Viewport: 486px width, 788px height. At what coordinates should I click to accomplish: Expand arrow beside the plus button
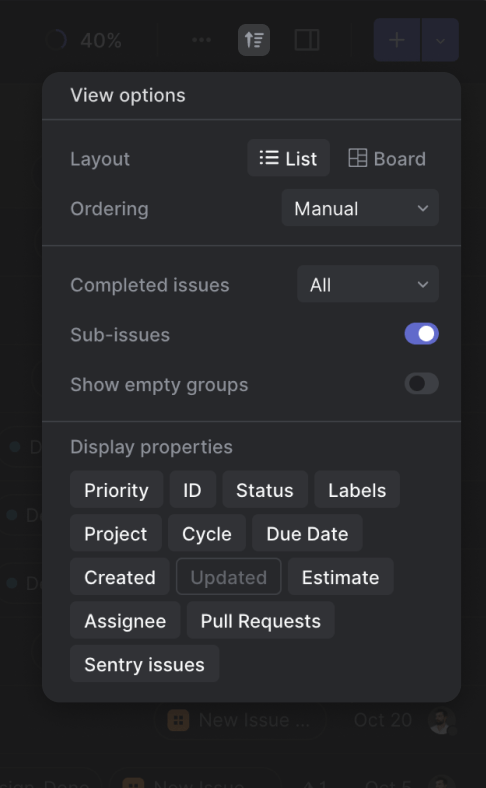click(x=440, y=40)
